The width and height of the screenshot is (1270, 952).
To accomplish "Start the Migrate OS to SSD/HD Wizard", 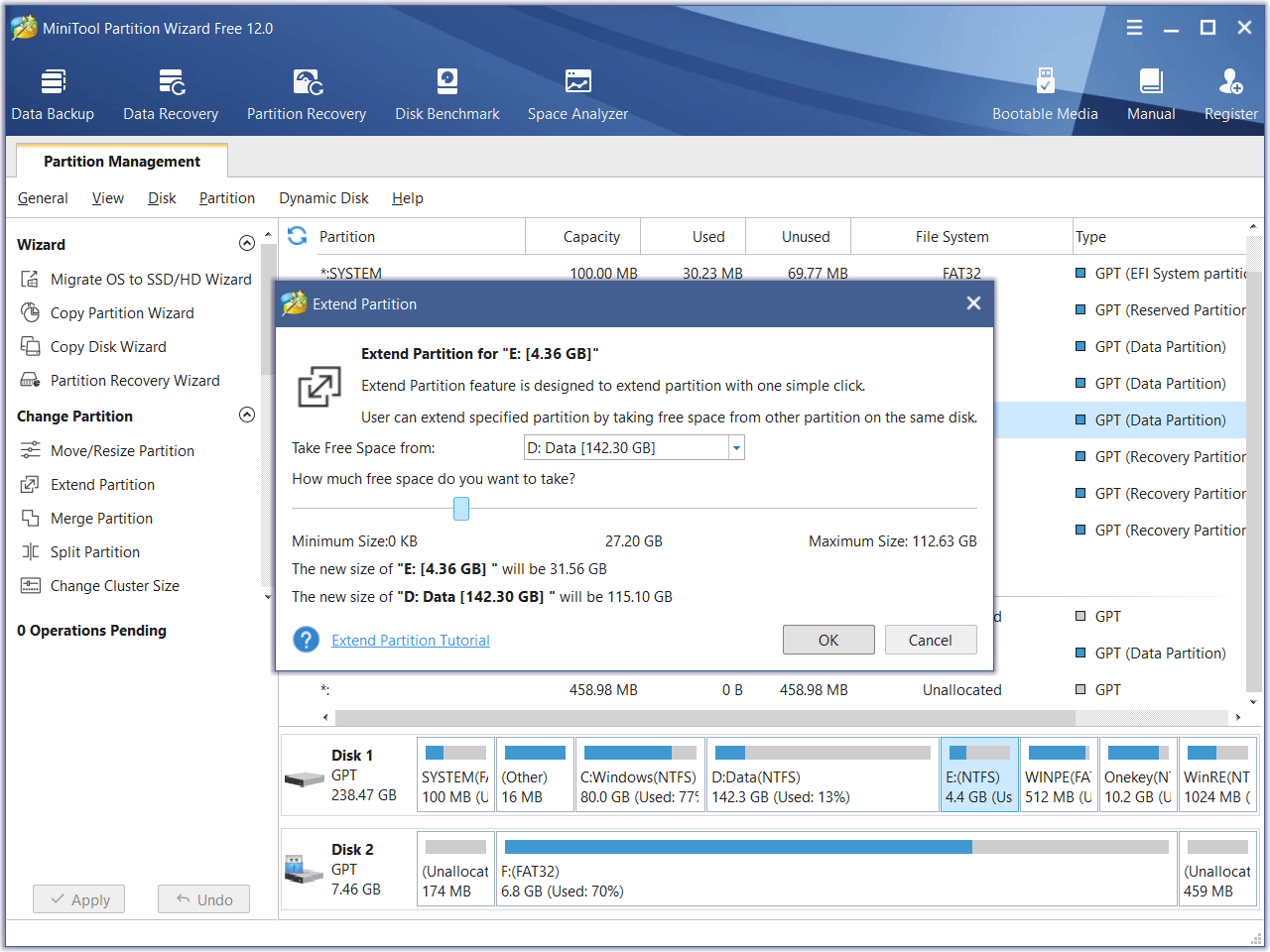I will (136, 280).
